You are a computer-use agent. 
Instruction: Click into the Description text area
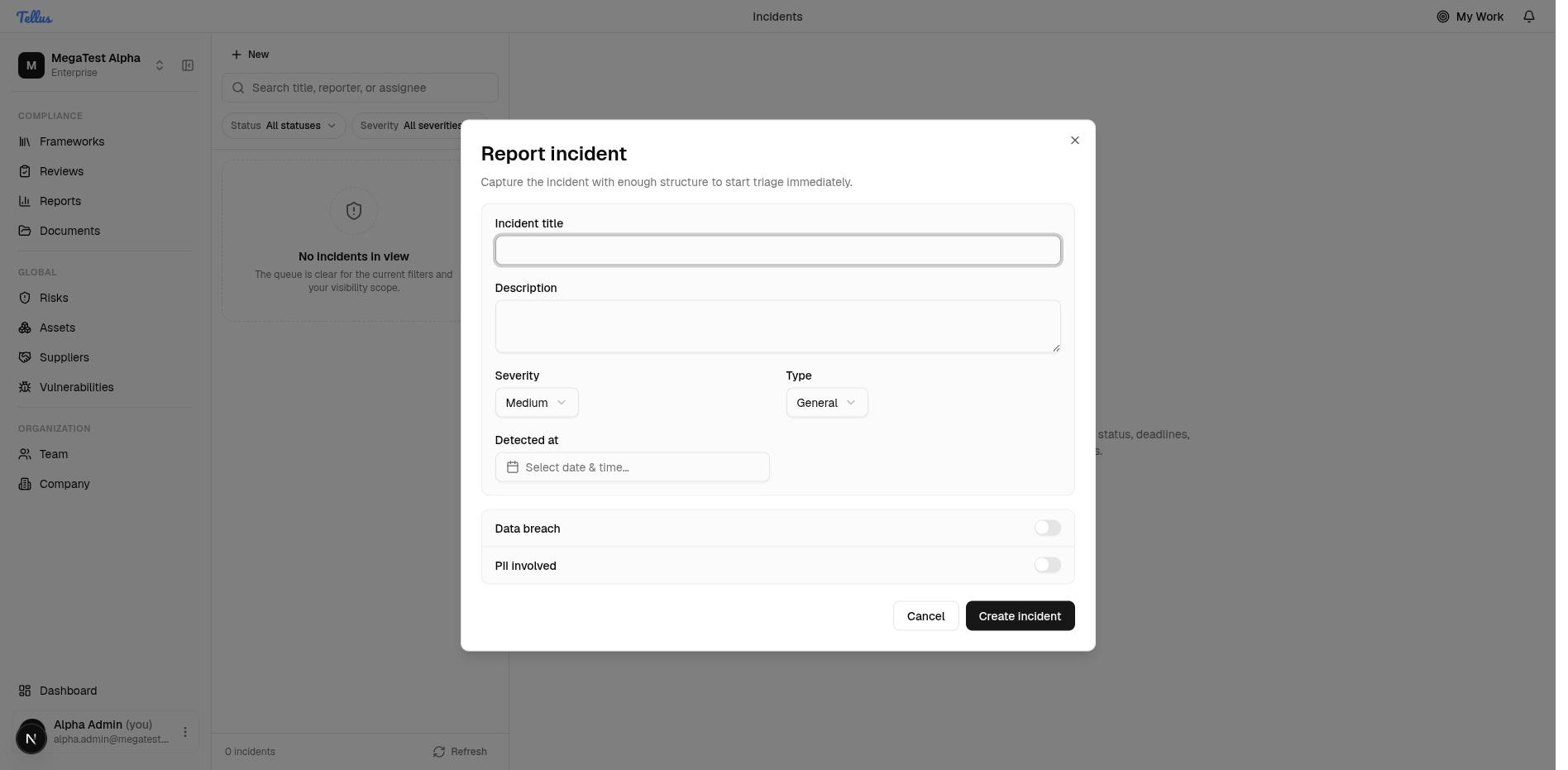(778, 327)
